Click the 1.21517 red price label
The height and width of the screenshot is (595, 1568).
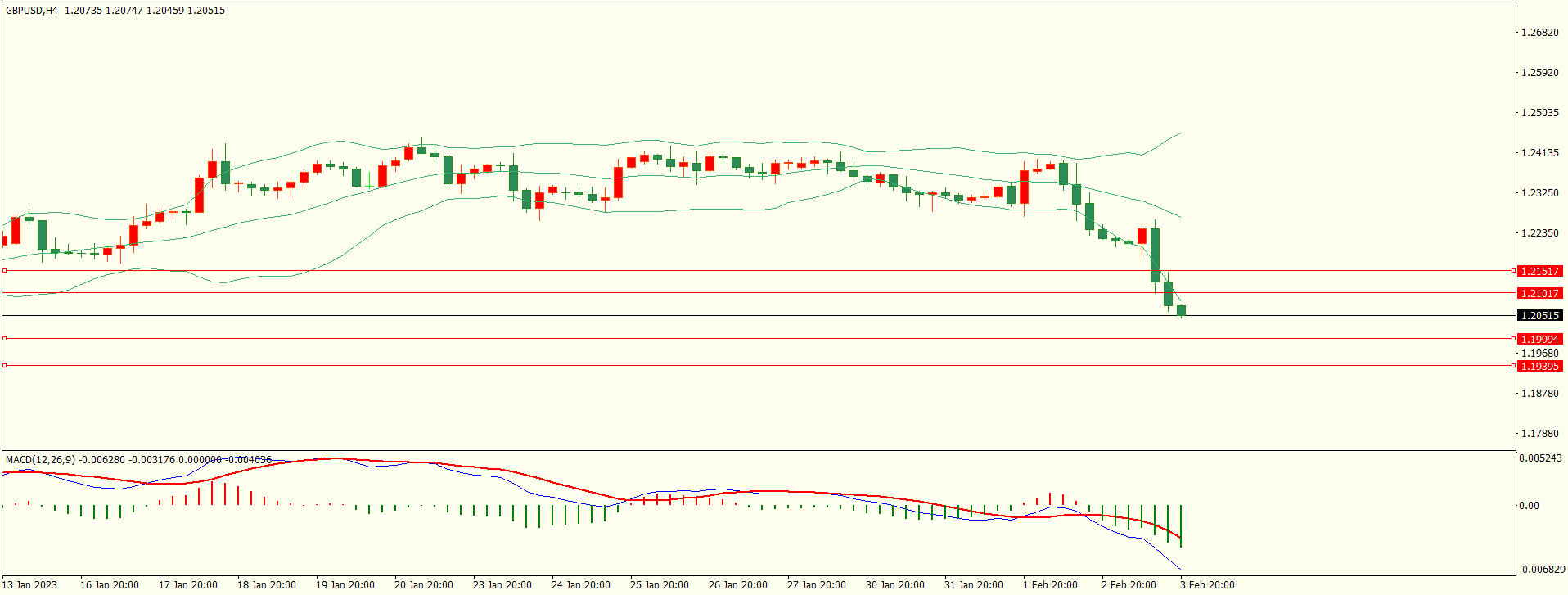click(1539, 271)
